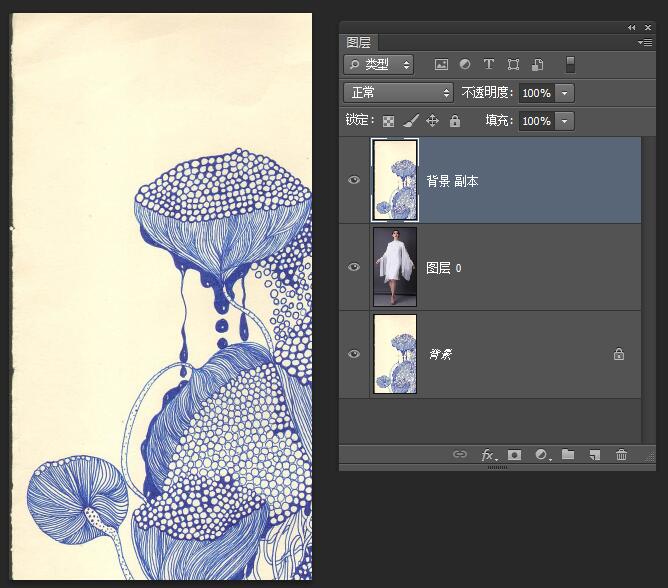
Task: Open the fx layer style menu
Action: [488, 455]
